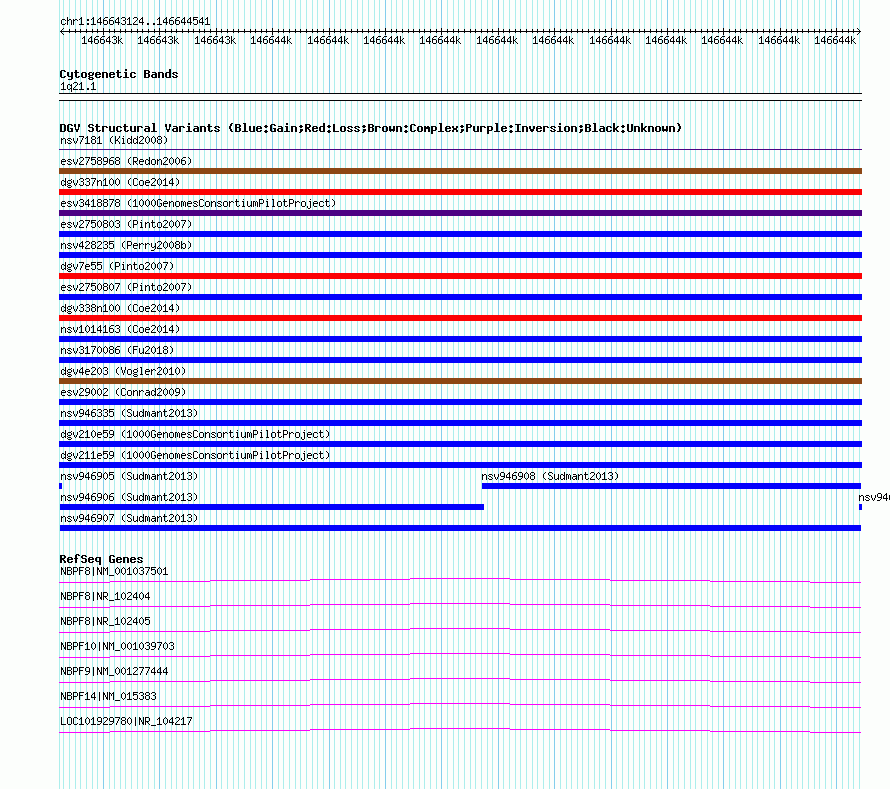Open the esv29002 (Conrad2009) variant label
890x789 pixels.
[123, 392]
